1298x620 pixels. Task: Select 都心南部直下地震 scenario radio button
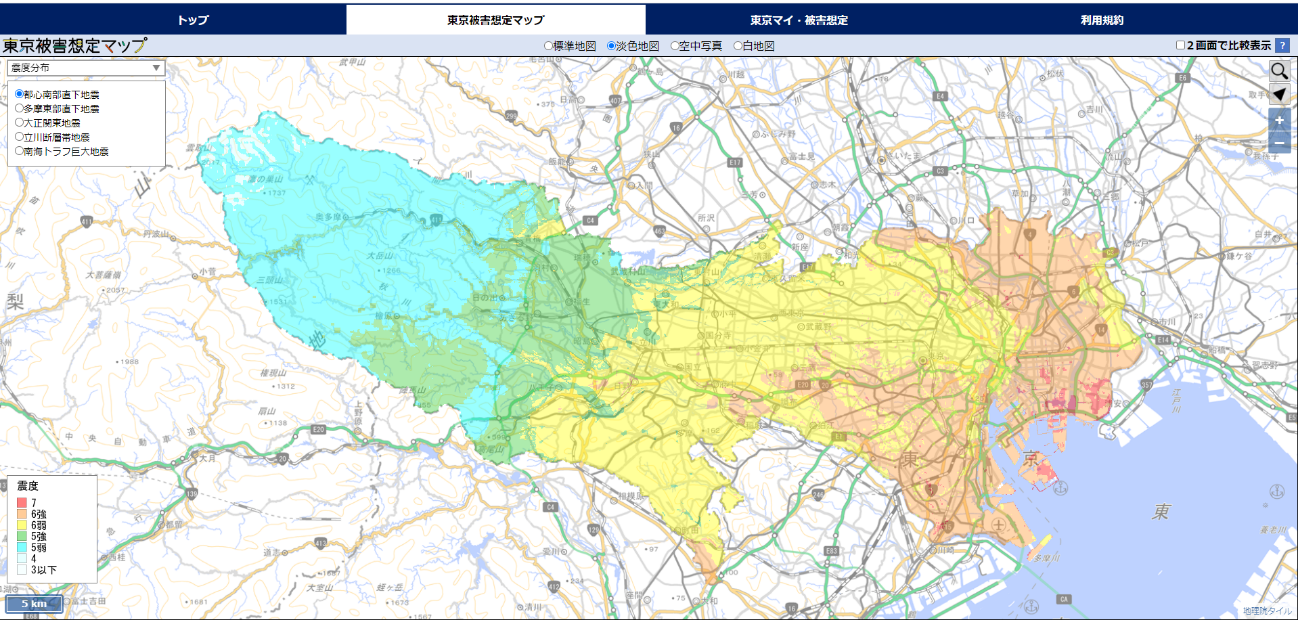[20, 95]
